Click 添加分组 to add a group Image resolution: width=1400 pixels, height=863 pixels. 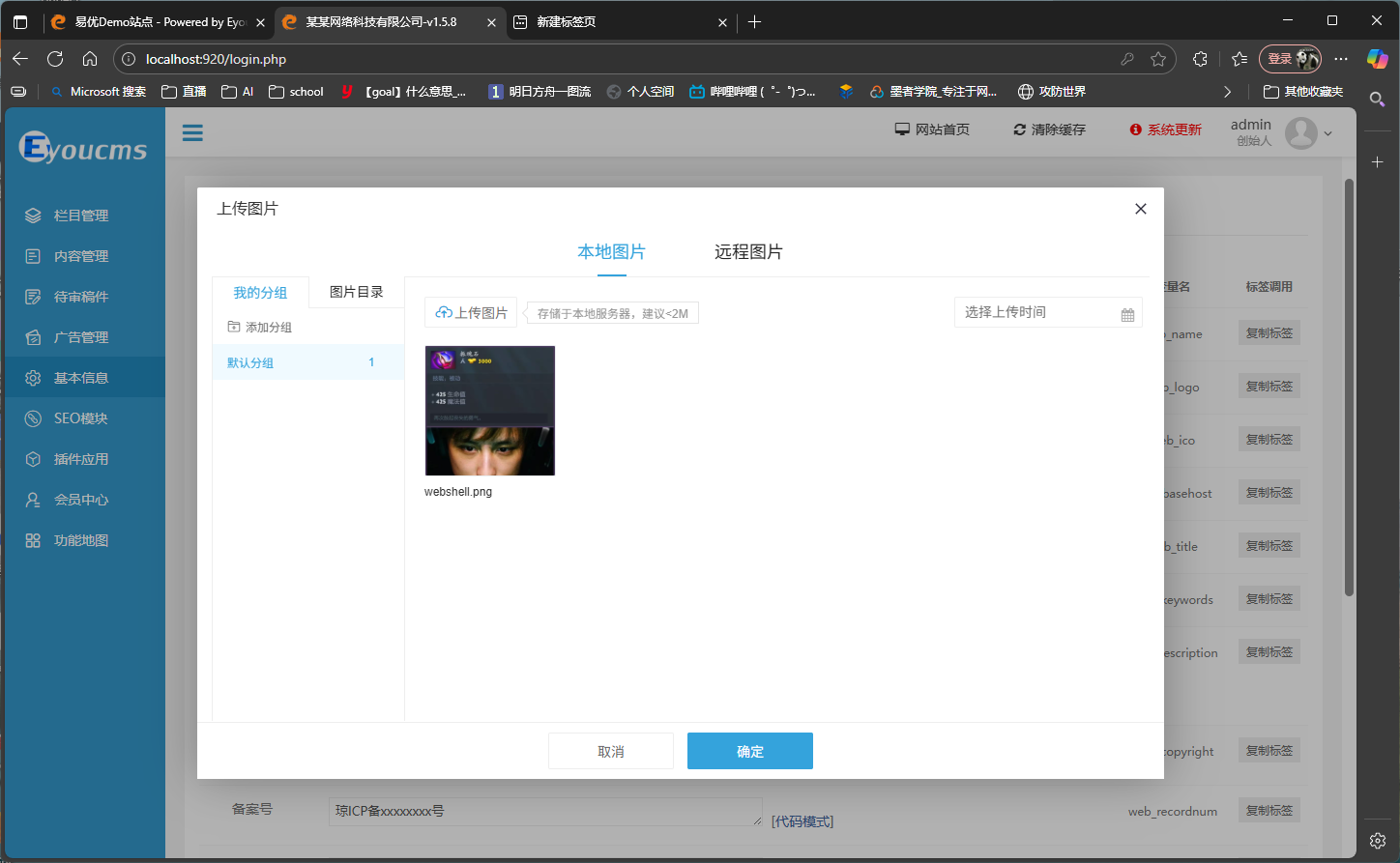coord(260,328)
